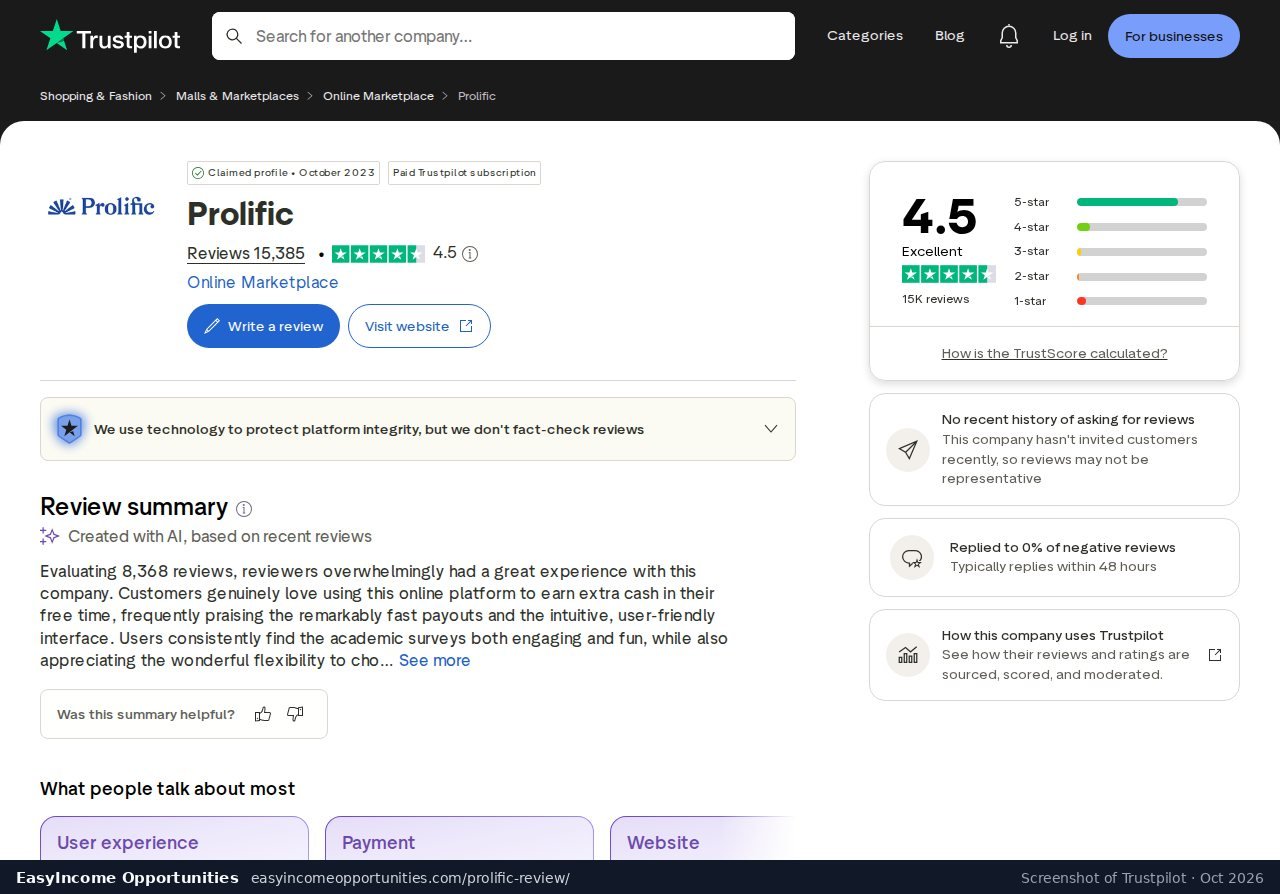Select the User experience topic card
1280x894 pixels.
pos(174,838)
